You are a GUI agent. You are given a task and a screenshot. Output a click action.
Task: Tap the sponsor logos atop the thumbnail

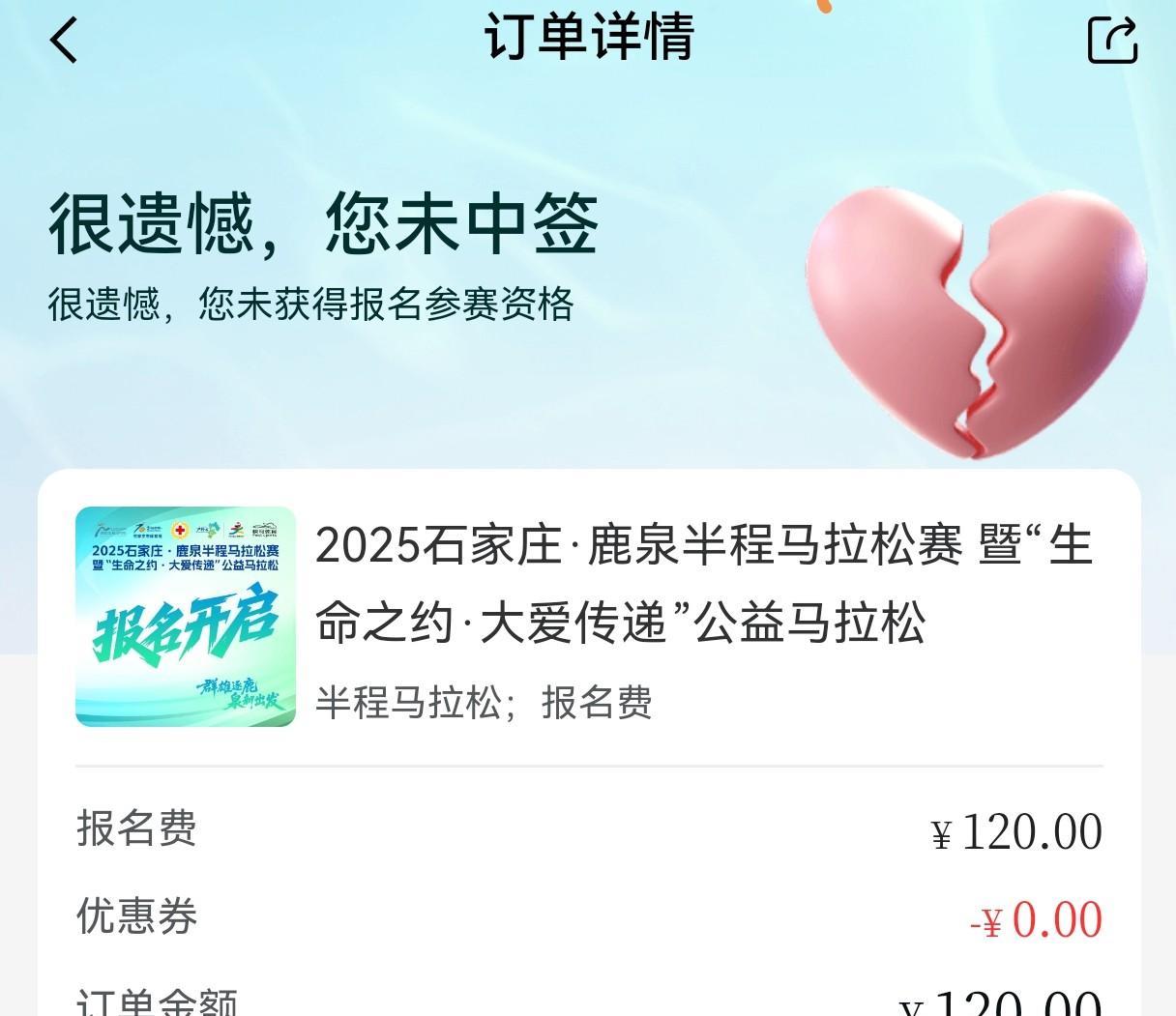pos(186,530)
